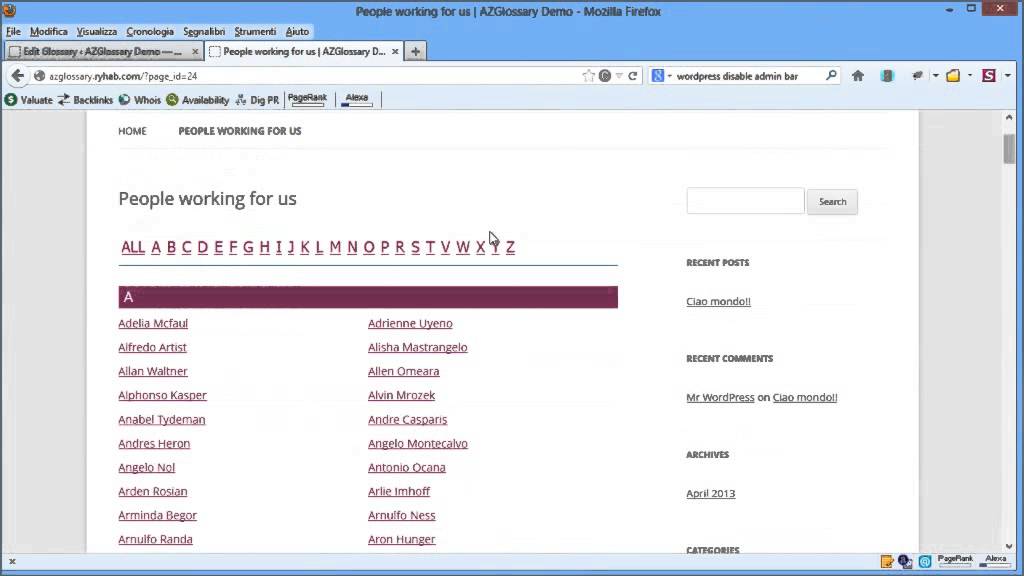Click the magnifier icon in the search bar
This screenshot has height=576, width=1024.
pyautogui.click(x=831, y=76)
